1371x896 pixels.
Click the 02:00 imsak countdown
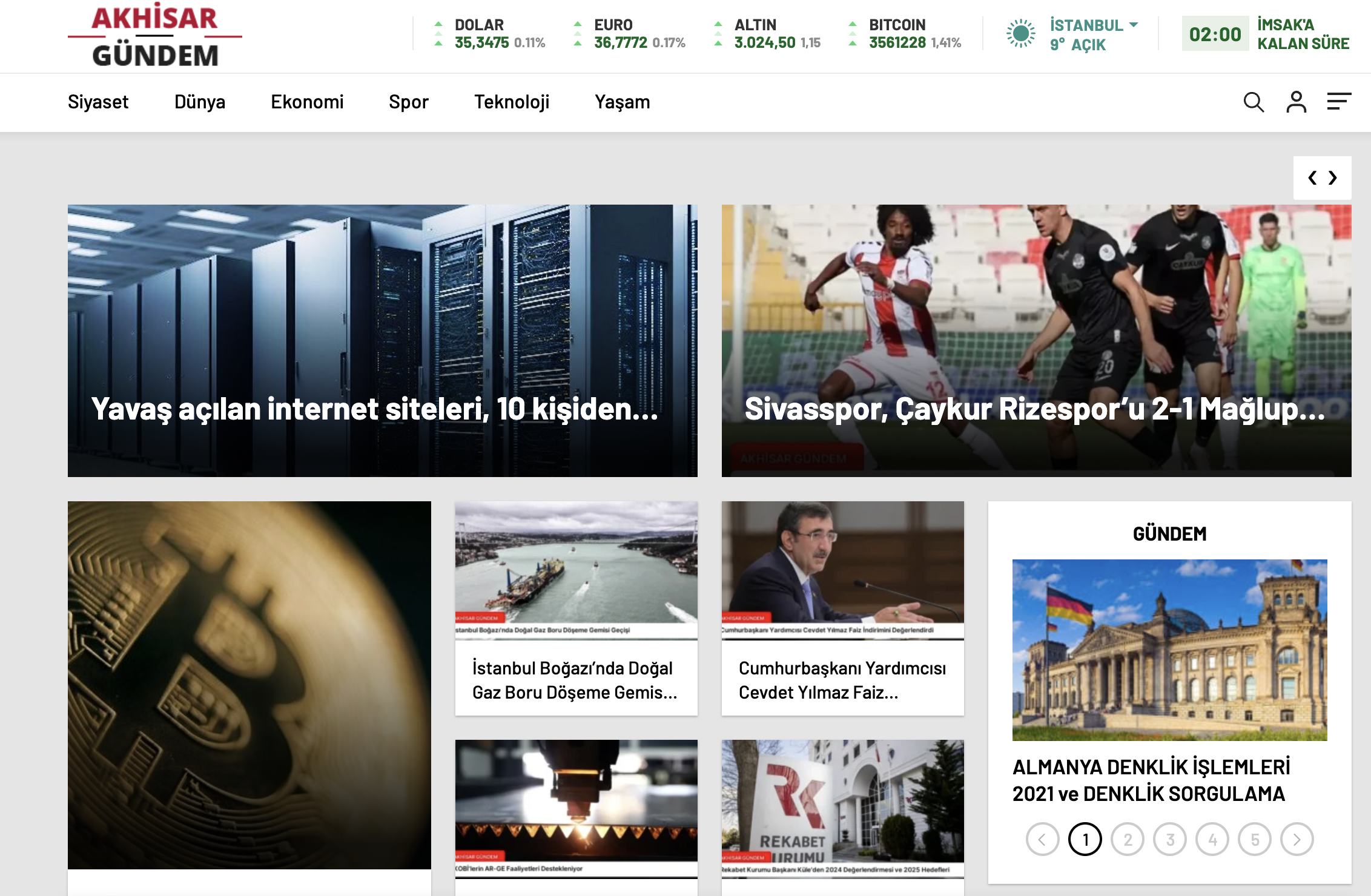[x=1215, y=34]
